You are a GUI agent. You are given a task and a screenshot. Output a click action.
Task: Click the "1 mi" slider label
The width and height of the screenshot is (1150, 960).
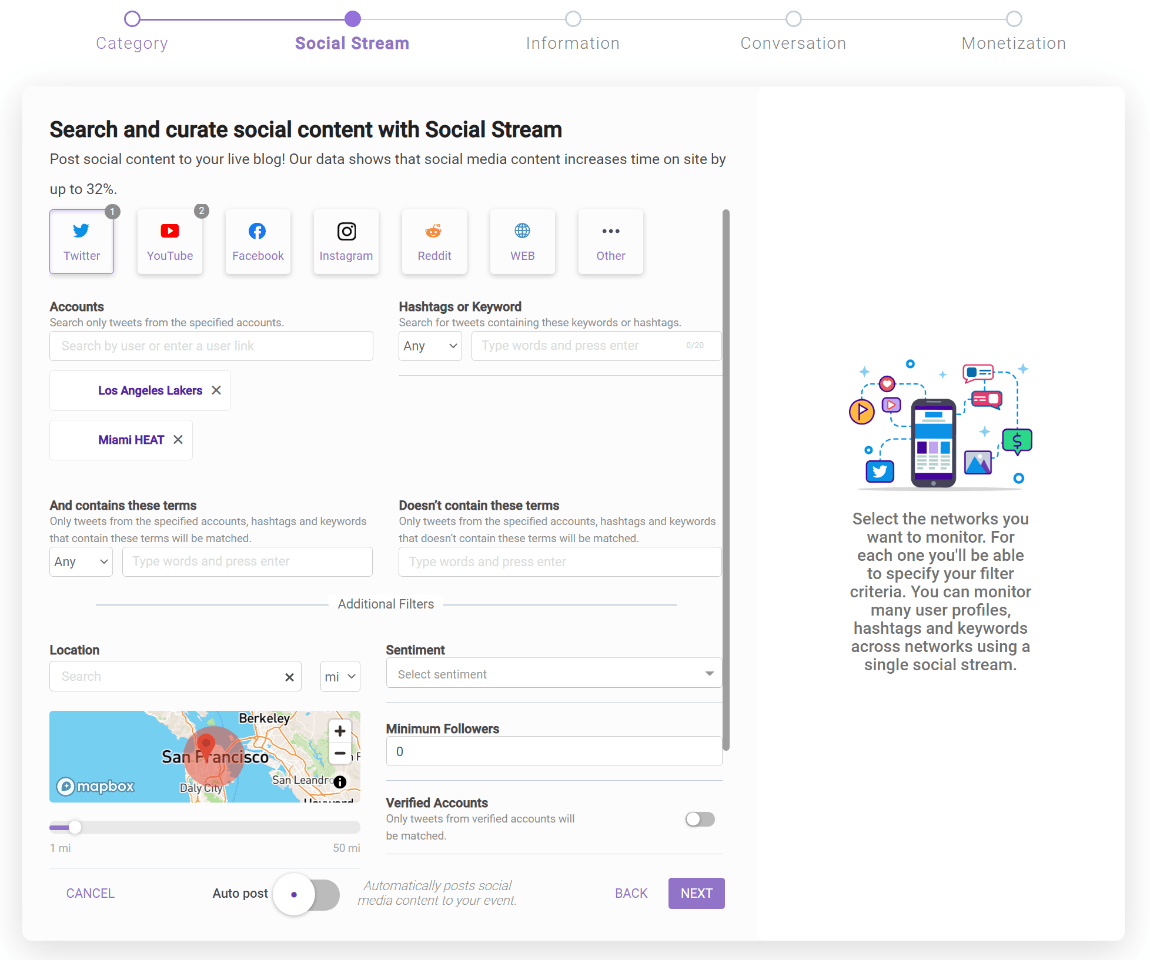(x=60, y=848)
